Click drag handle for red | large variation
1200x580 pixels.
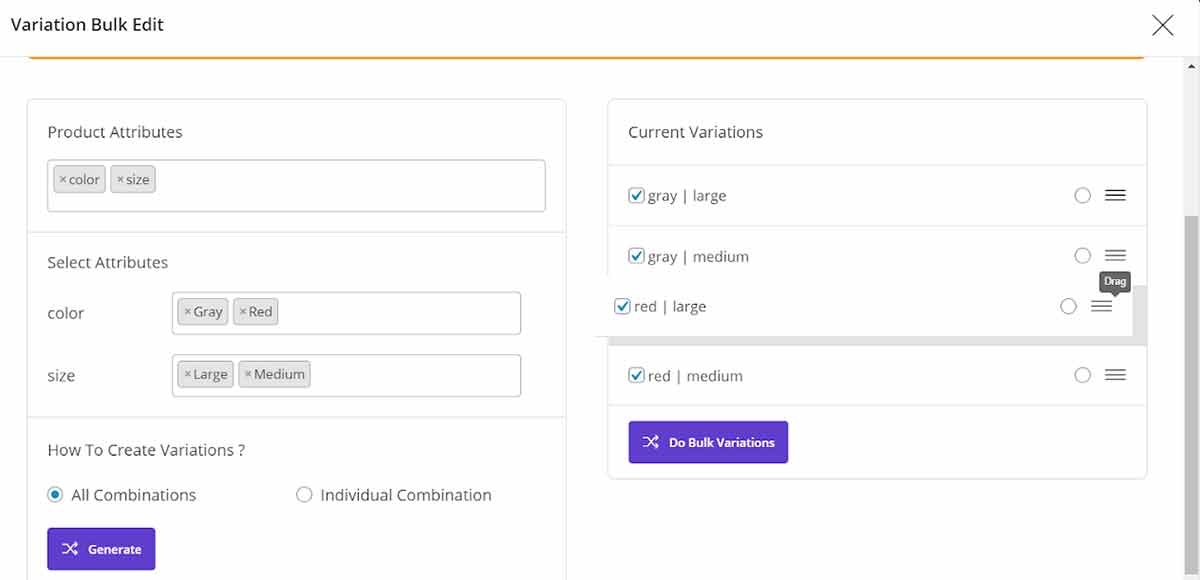click(1101, 307)
